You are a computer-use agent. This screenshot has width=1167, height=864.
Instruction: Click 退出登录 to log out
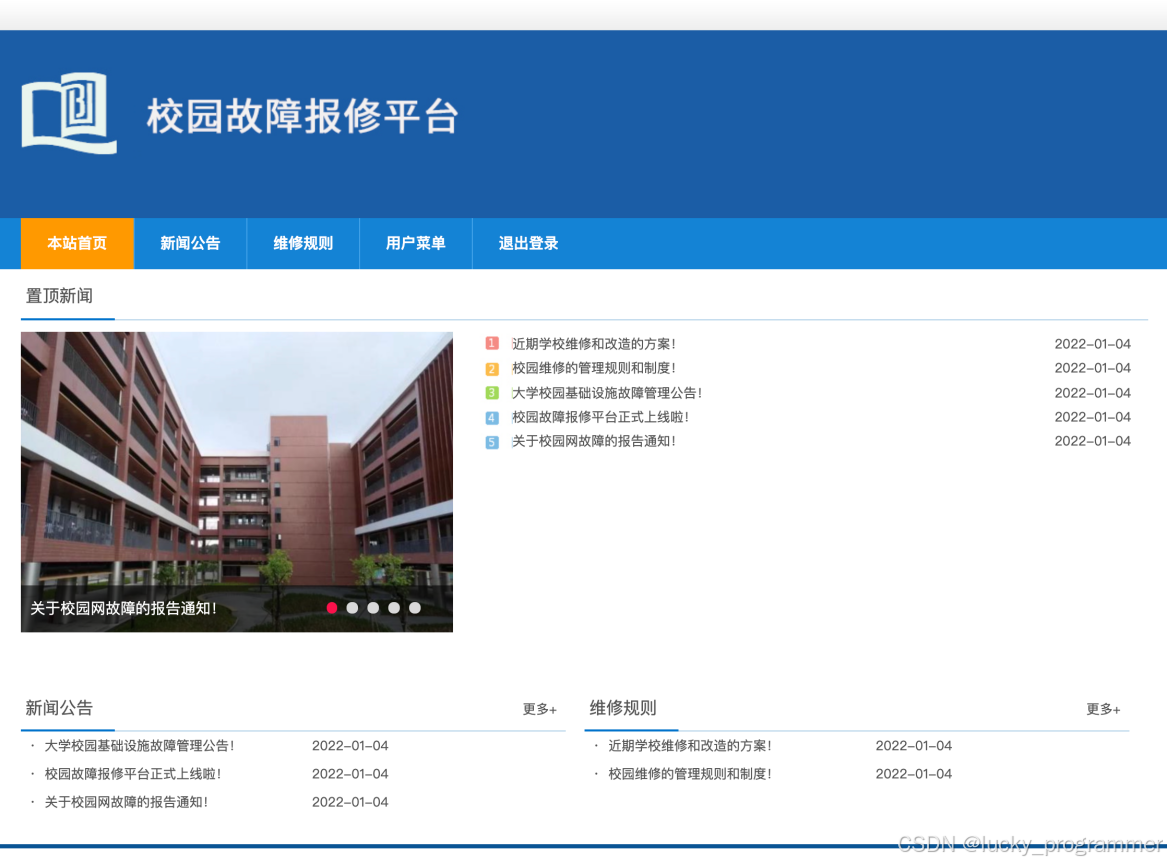coord(527,243)
